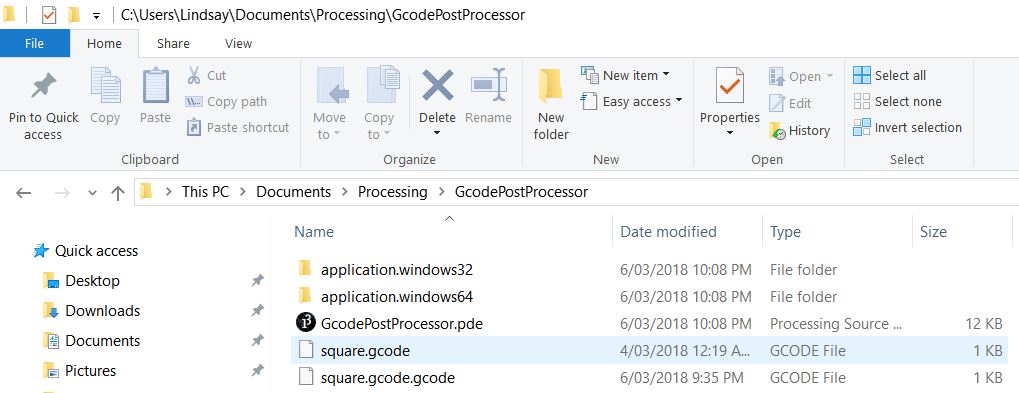Unpin Desktop from Quick access
The width and height of the screenshot is (1019, 393).
[x=257, y=281]
